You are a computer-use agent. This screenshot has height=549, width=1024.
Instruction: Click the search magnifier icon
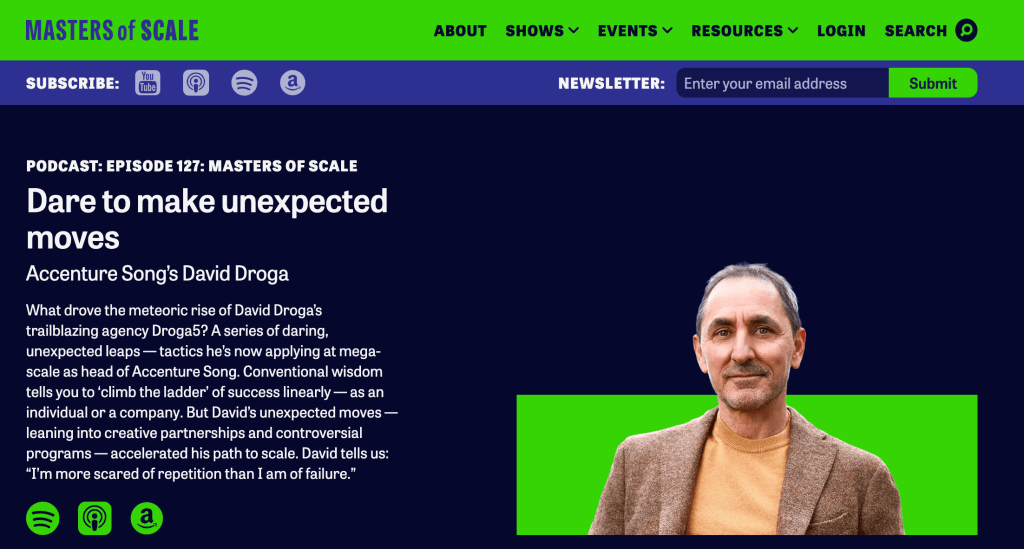point(966,31)
